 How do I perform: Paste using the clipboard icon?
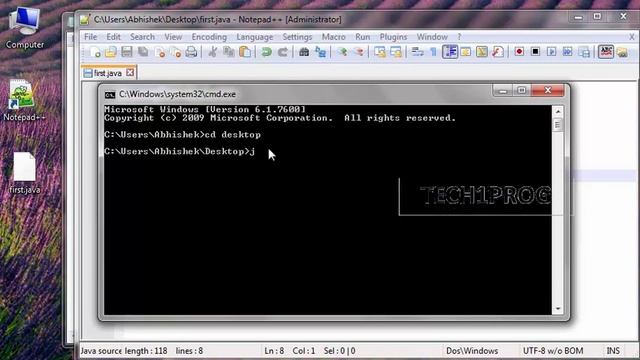245,52
